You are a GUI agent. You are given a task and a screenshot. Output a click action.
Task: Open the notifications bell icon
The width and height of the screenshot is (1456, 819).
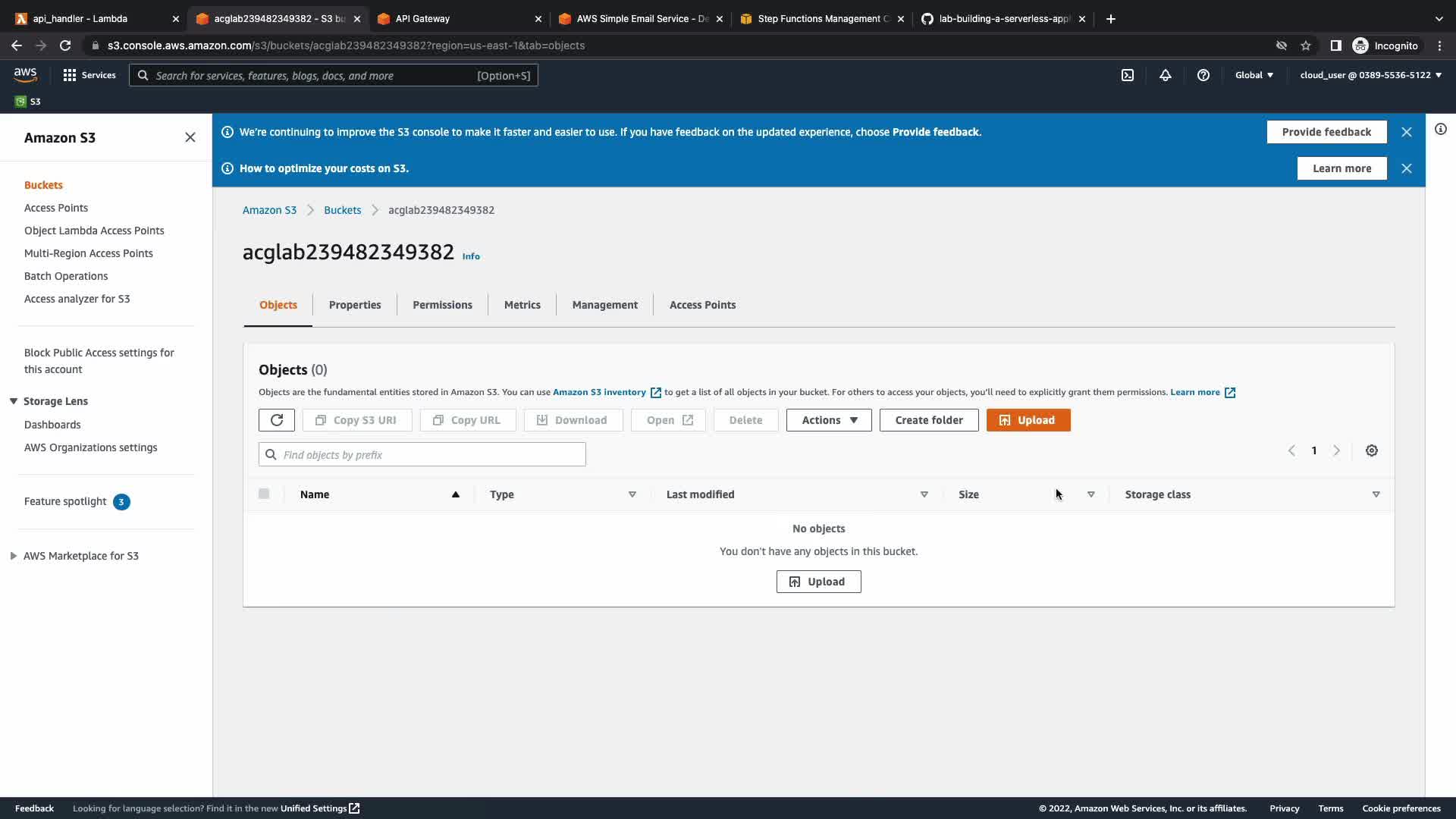coord(1166,75)
